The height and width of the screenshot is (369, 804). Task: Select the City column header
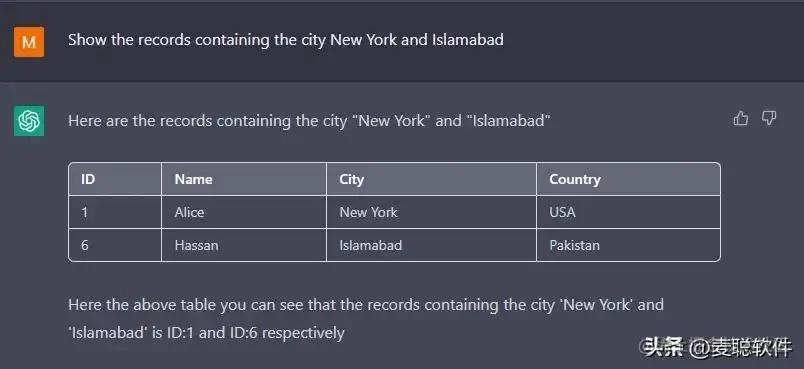point(431,179)
